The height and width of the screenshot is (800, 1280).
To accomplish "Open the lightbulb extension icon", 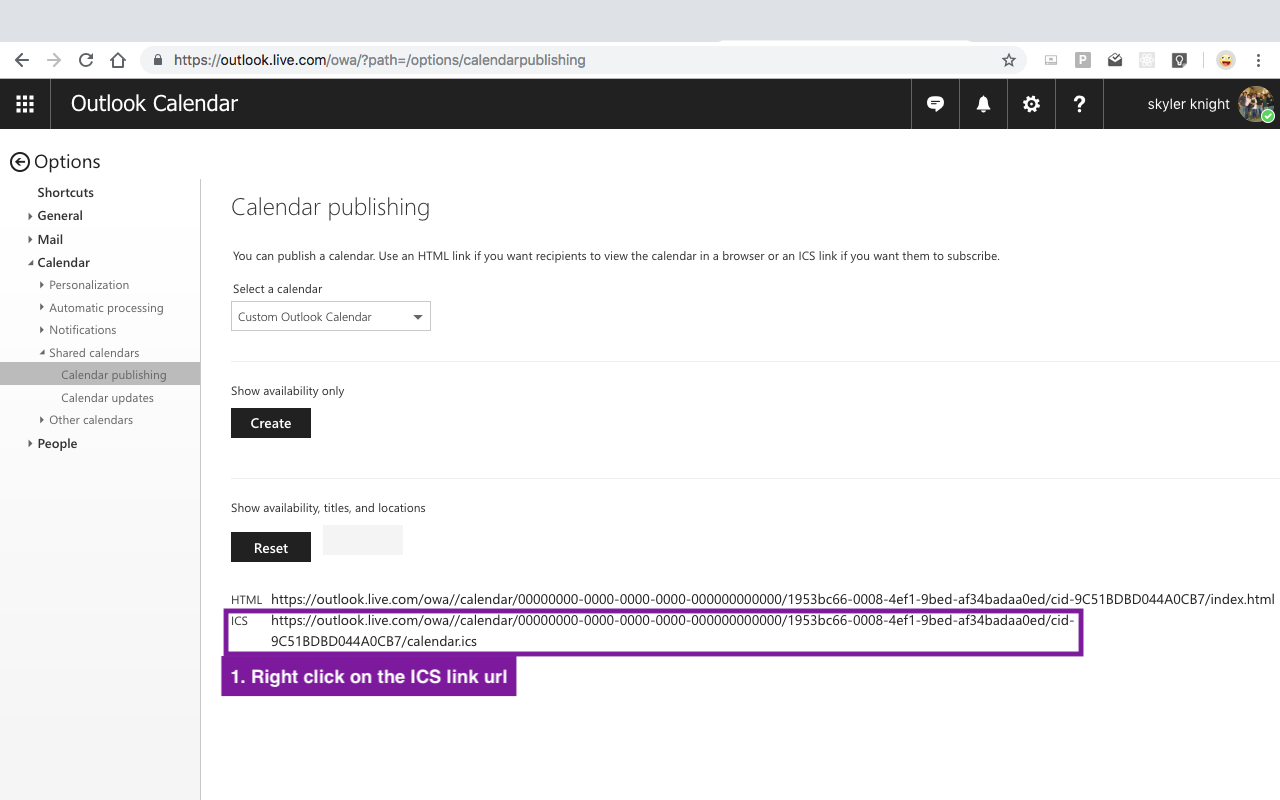I will coord(1179,60).
